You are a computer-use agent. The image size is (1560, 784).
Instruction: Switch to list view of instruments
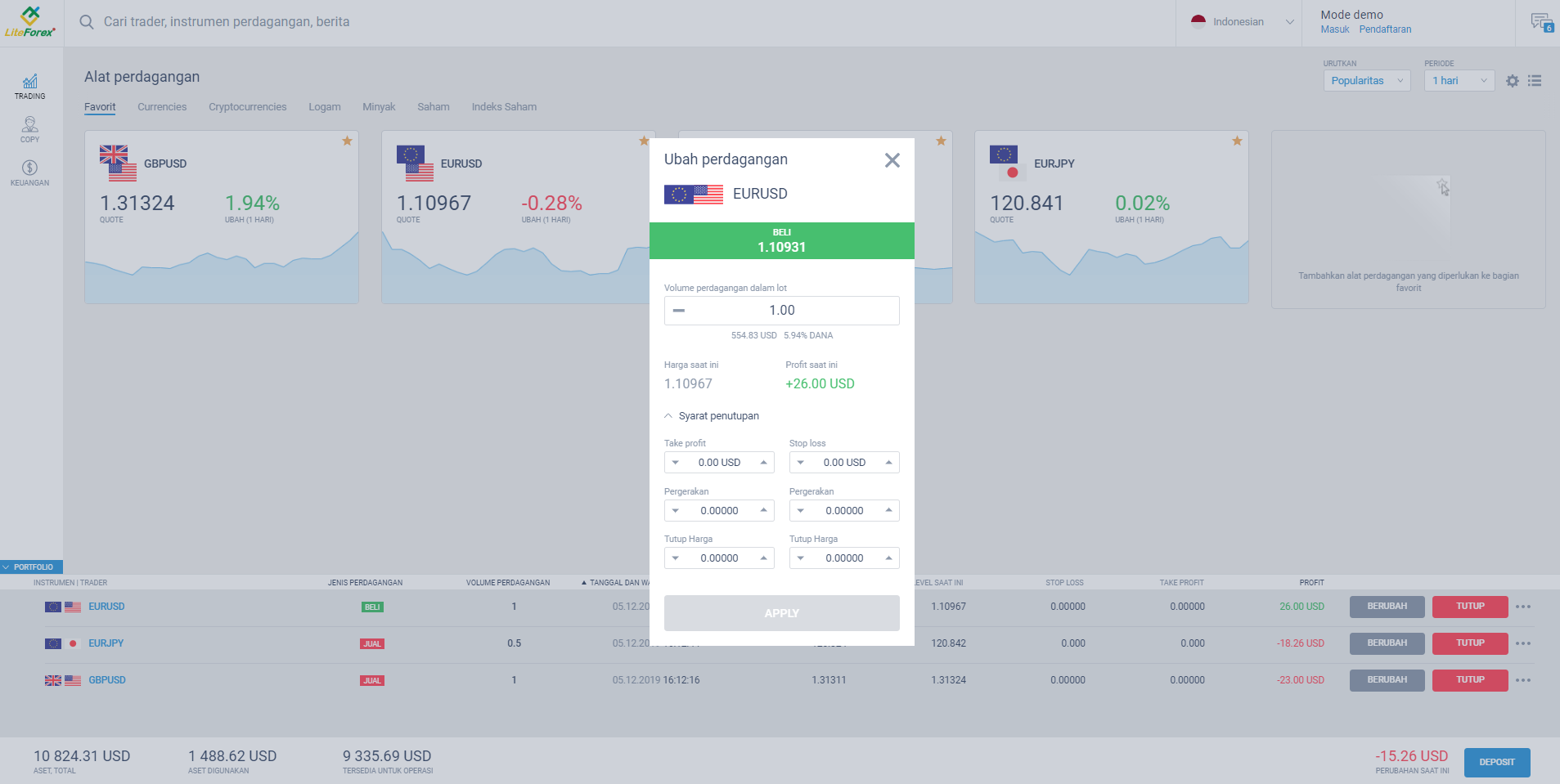[1535, 80]
